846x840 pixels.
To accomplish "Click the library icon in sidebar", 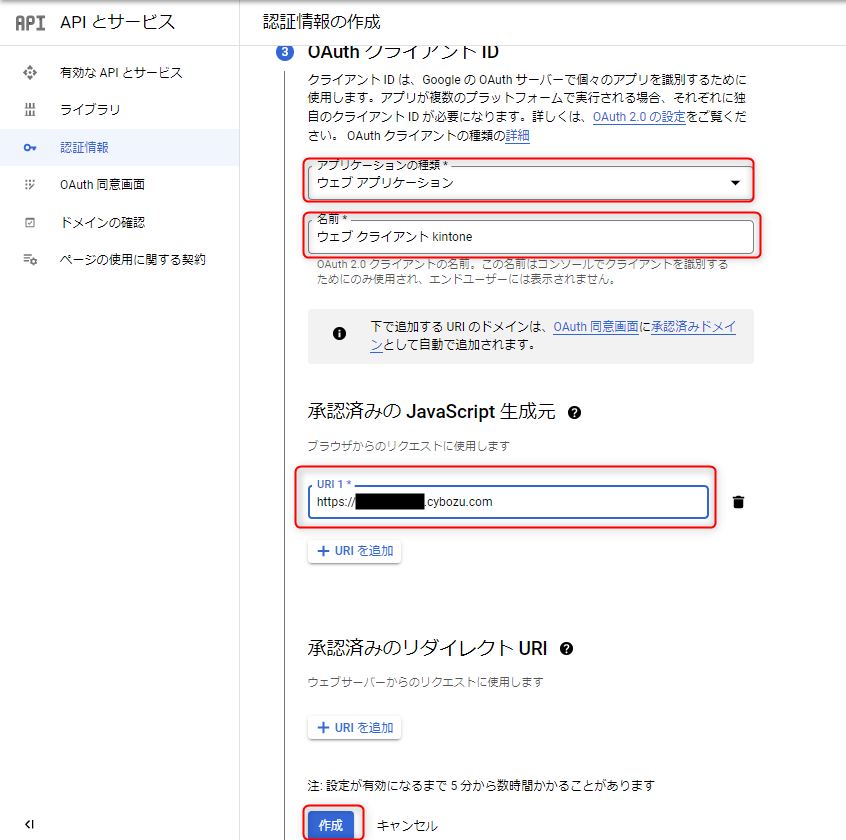I will click(x=30, y=109).
